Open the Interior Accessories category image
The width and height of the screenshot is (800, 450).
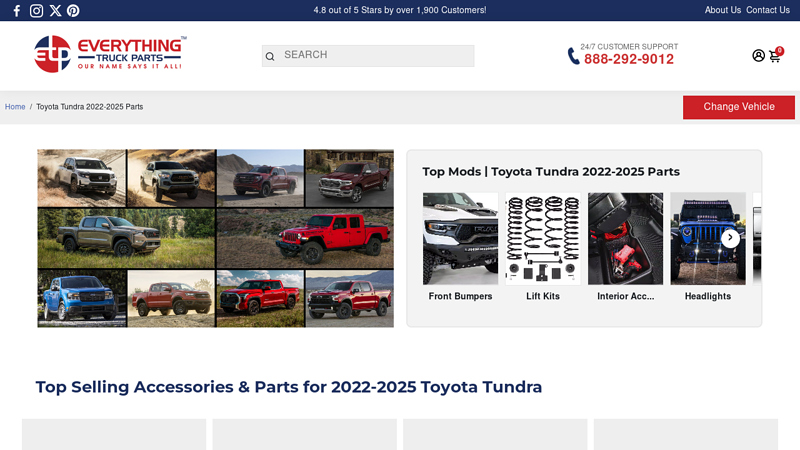pos(626,238)
